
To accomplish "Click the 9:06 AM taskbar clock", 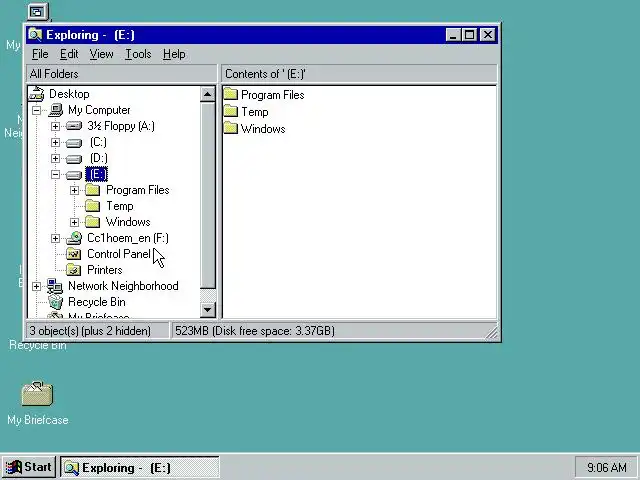I will click(607, 467).
